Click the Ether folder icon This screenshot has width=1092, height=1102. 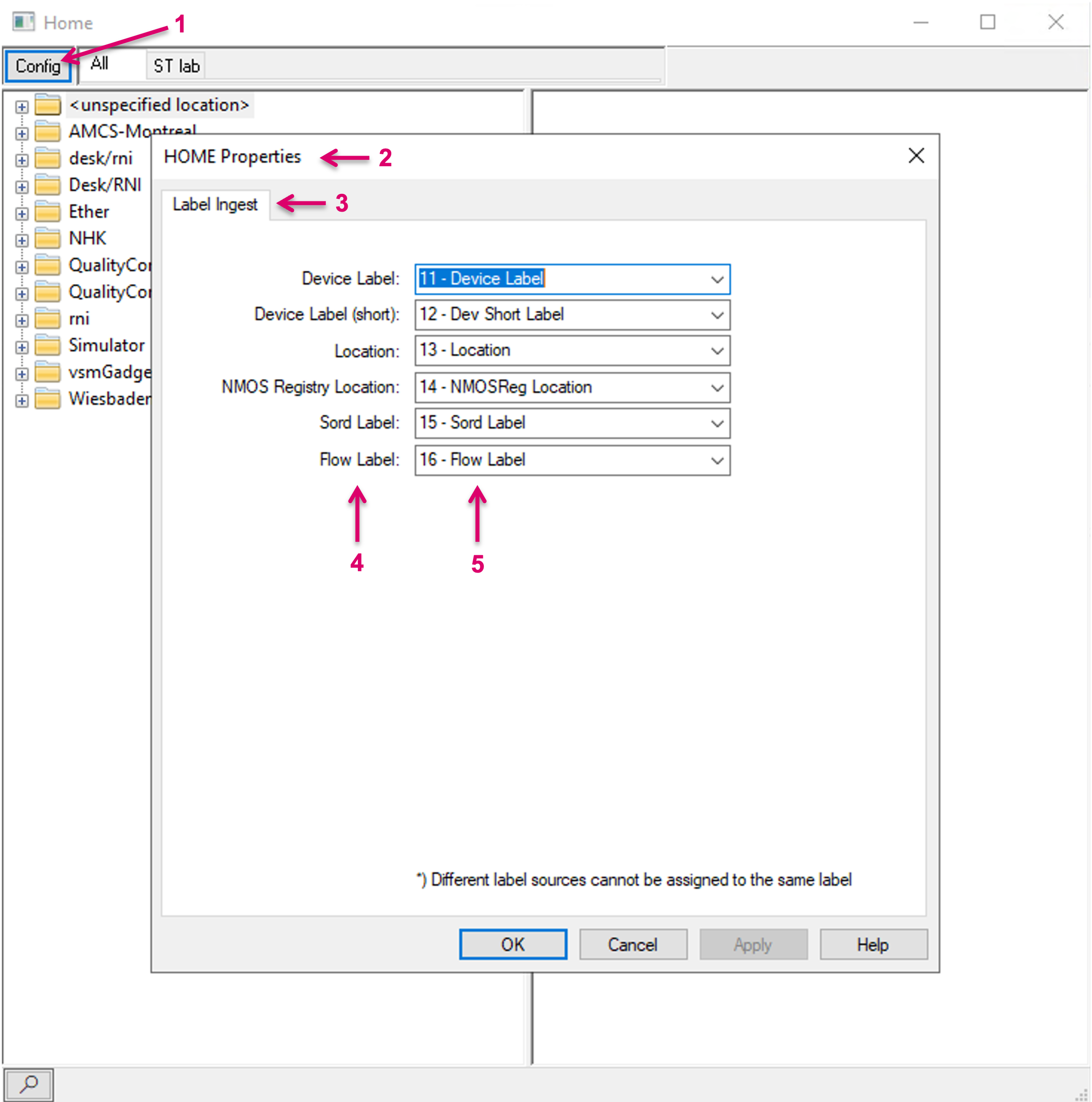[48, 212]
